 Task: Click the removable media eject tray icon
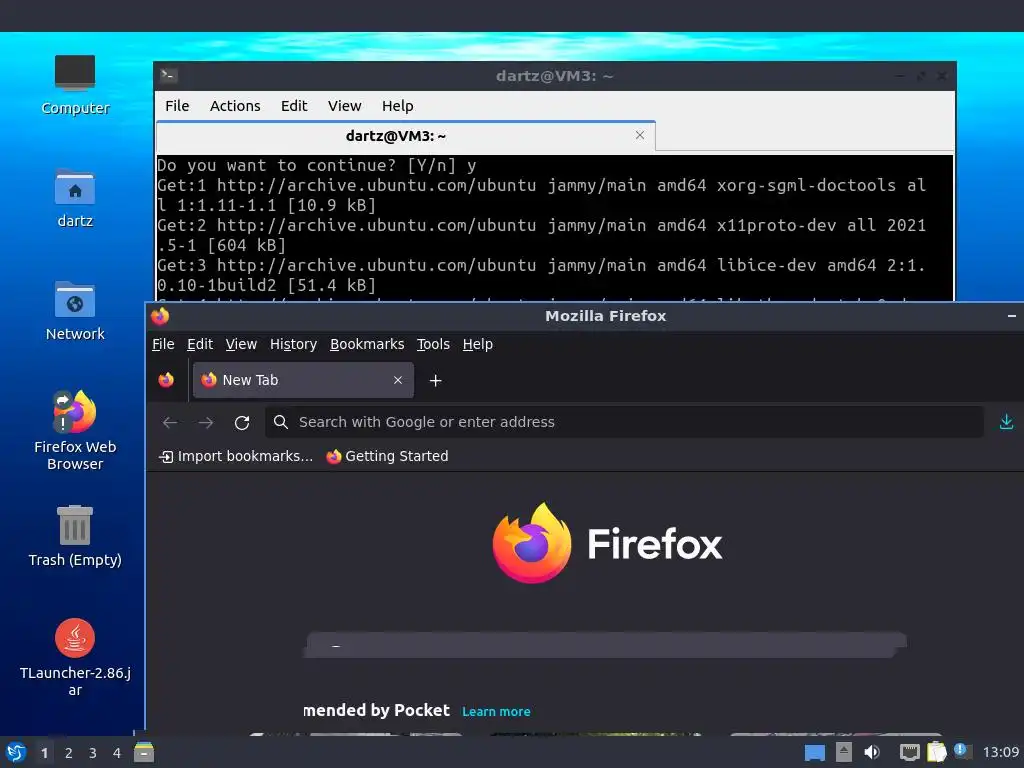click(844, 752)
